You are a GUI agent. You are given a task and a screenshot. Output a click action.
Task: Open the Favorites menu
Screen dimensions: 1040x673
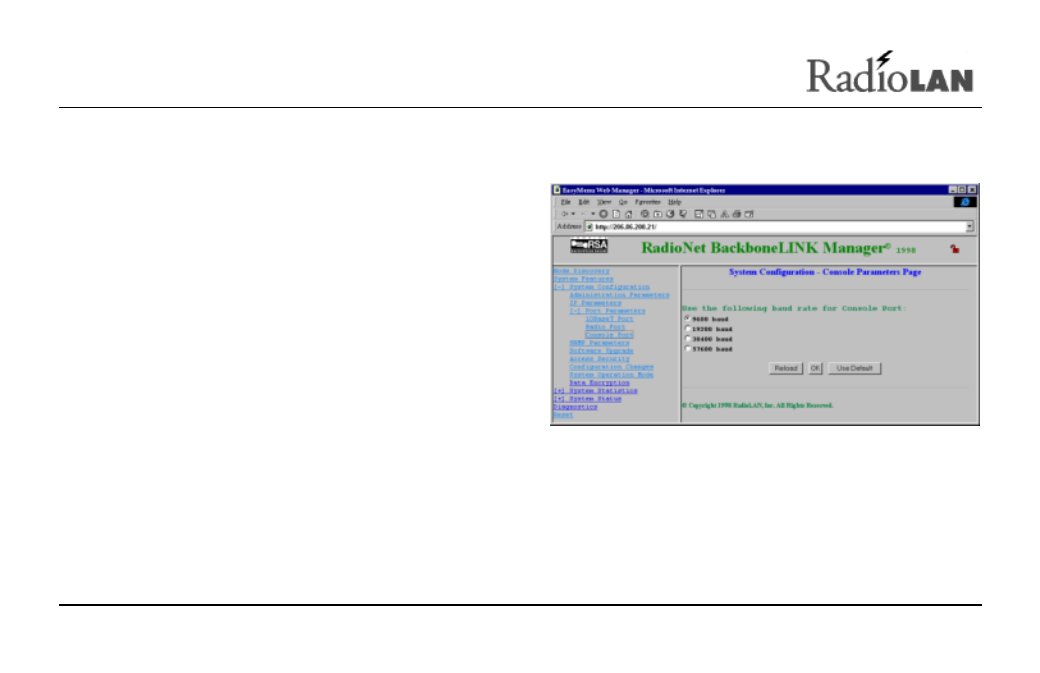tap(647, 202)
